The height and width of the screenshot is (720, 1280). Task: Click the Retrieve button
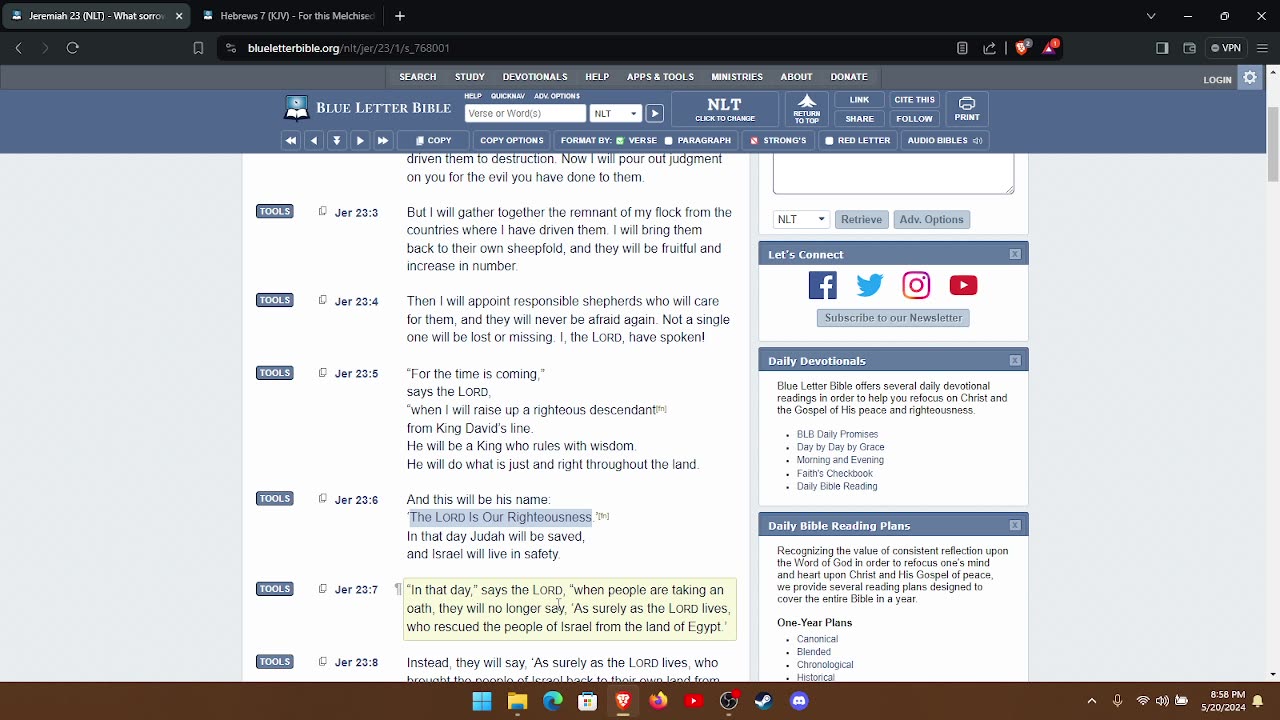click(x=861, y=220)
